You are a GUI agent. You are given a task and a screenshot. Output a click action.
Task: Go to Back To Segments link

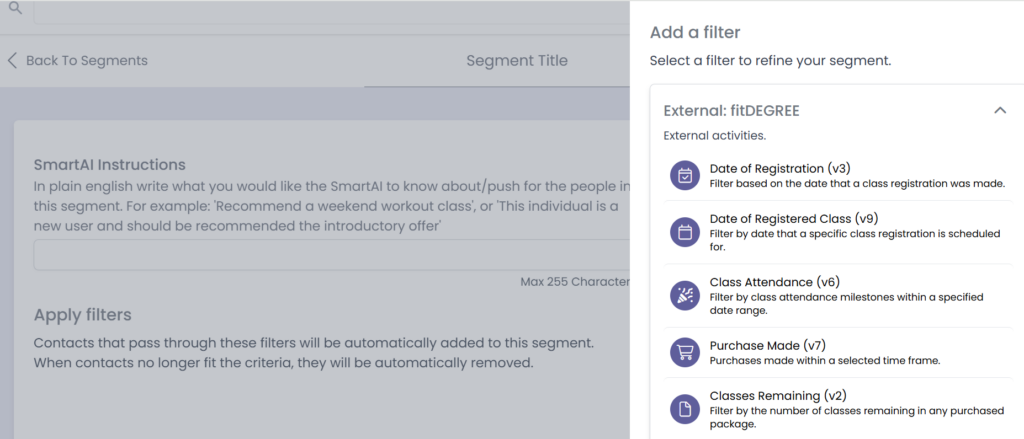coord(86,60)
